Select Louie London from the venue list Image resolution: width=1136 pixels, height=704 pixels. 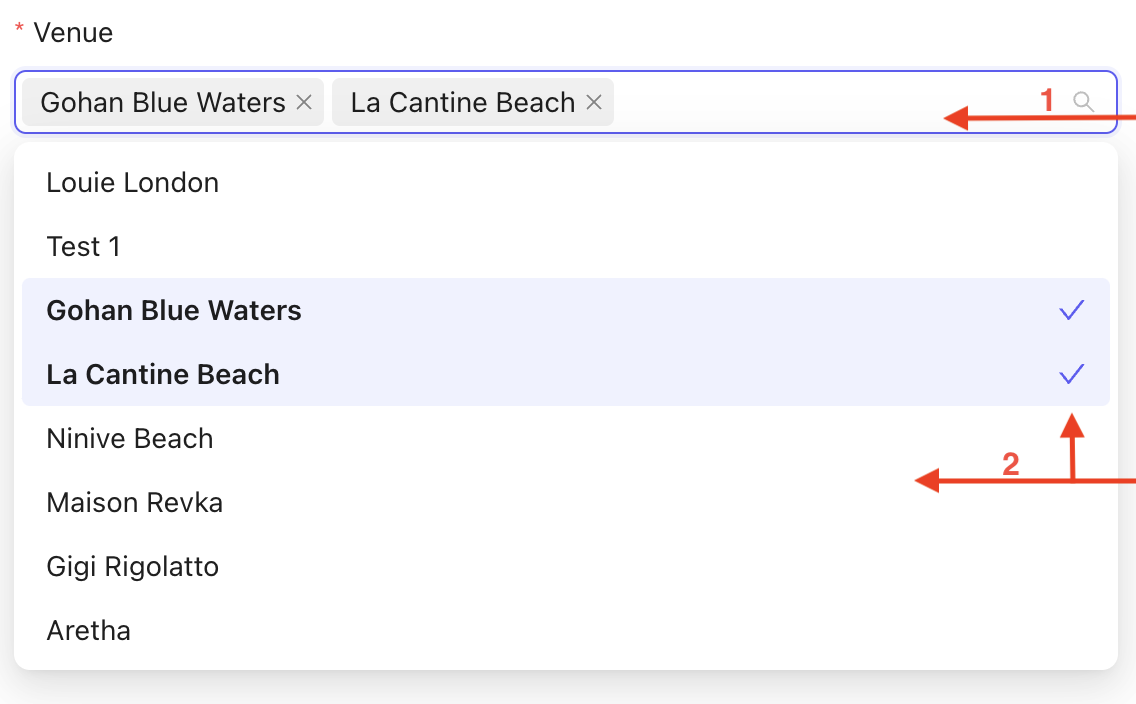(133, 183)
